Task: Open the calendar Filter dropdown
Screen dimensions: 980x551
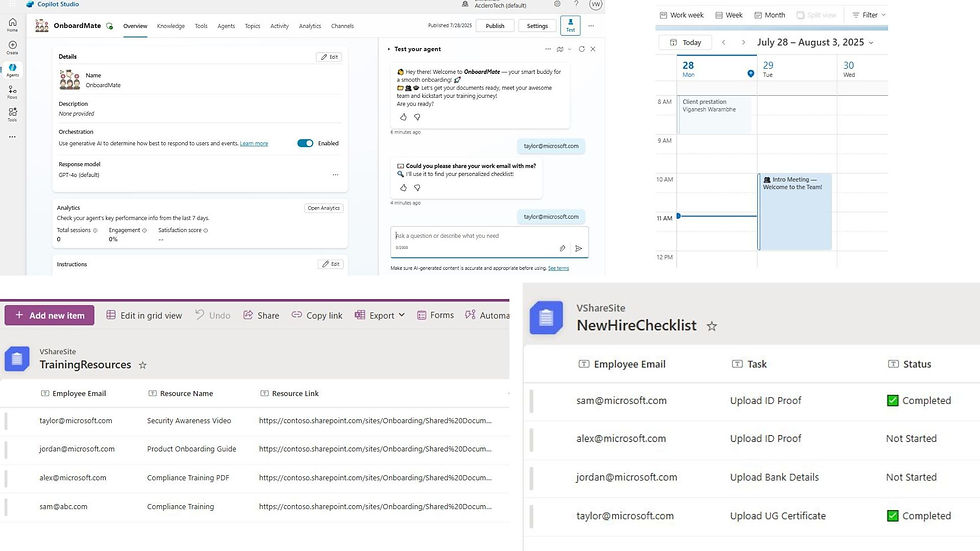Action: click(869, 15)
